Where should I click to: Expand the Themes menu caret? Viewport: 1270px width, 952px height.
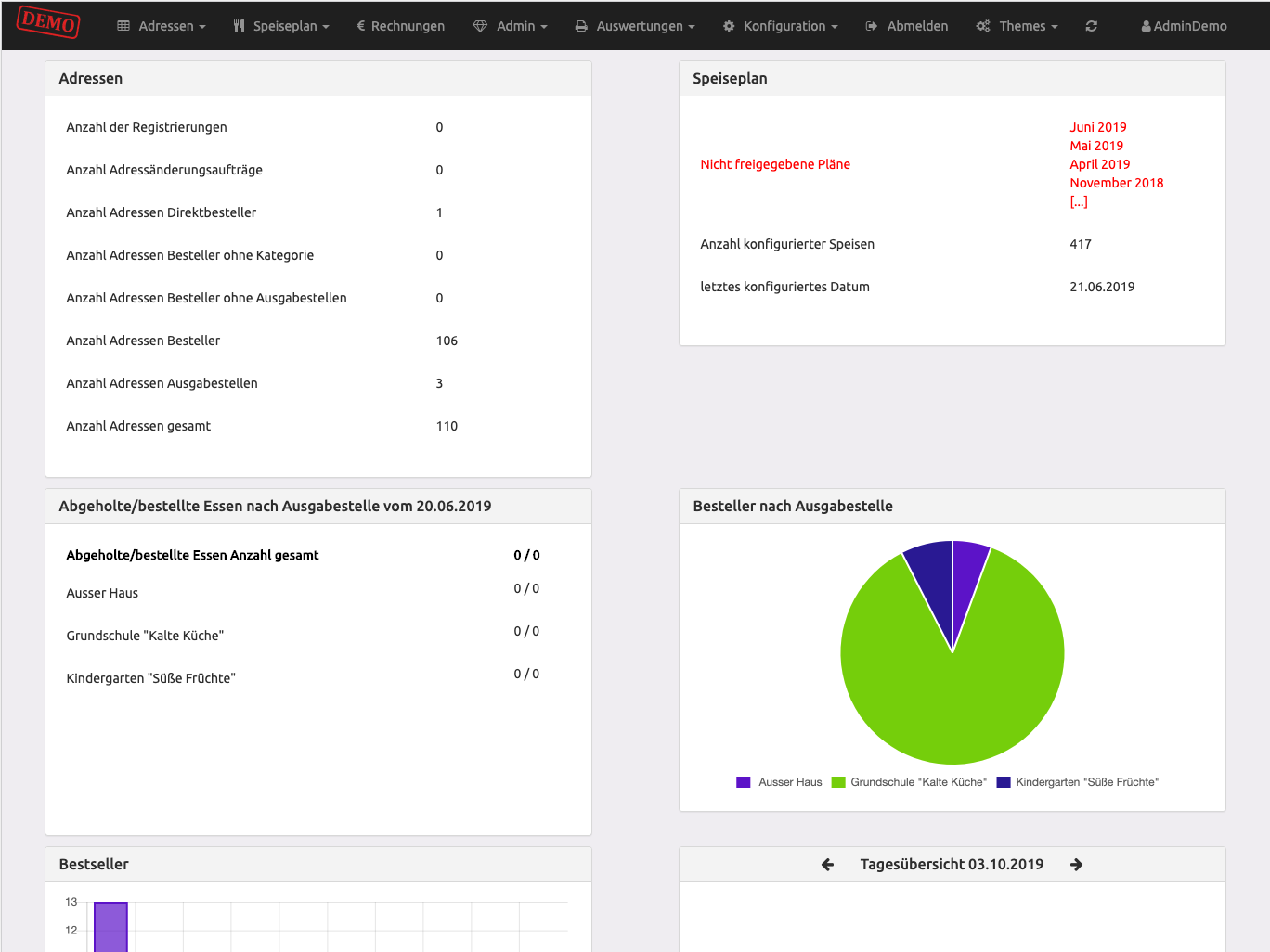click(1055, 27)
